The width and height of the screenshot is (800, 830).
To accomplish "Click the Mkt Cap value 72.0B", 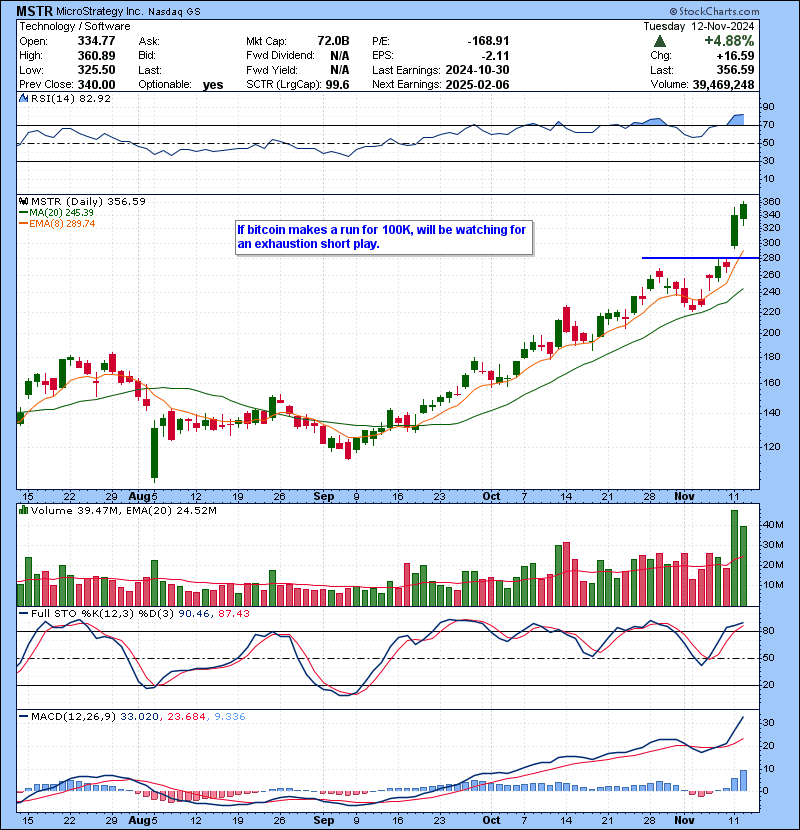I will (x=334, y=41).
